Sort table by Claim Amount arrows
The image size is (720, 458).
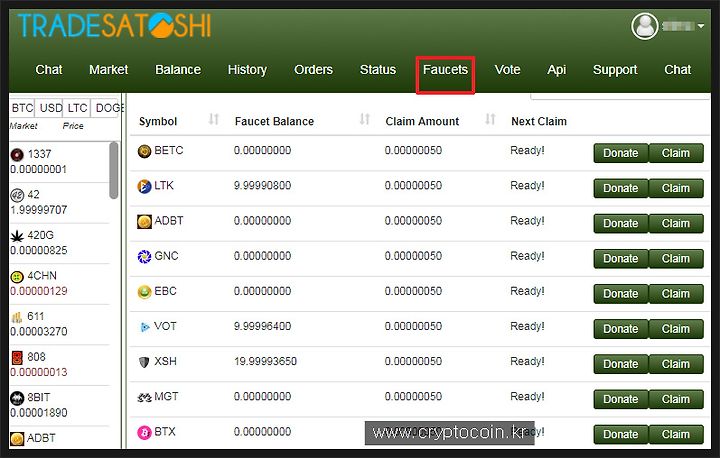[x=490, y=119]
